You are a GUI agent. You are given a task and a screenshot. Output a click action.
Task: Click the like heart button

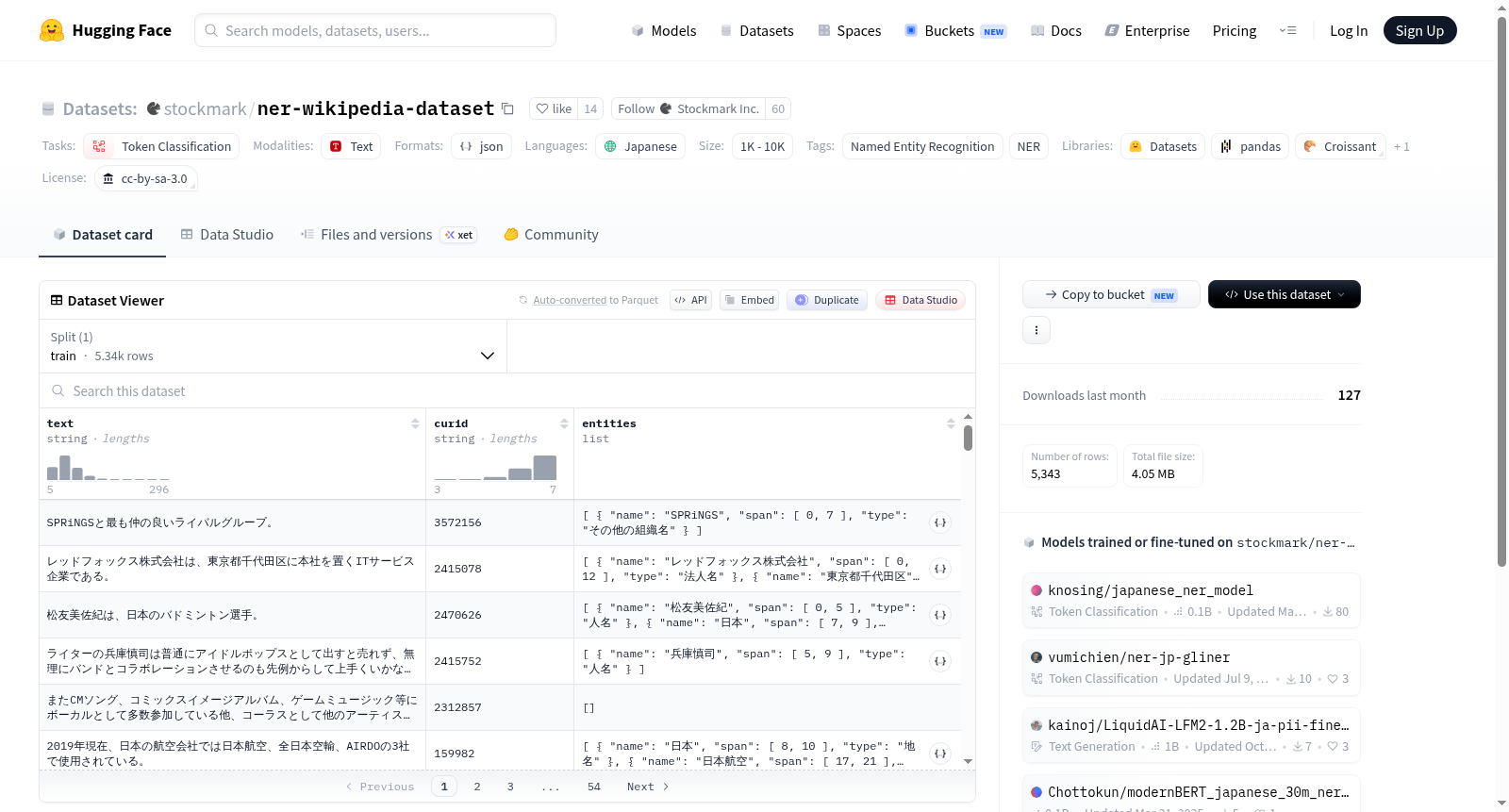pos(554,108)
